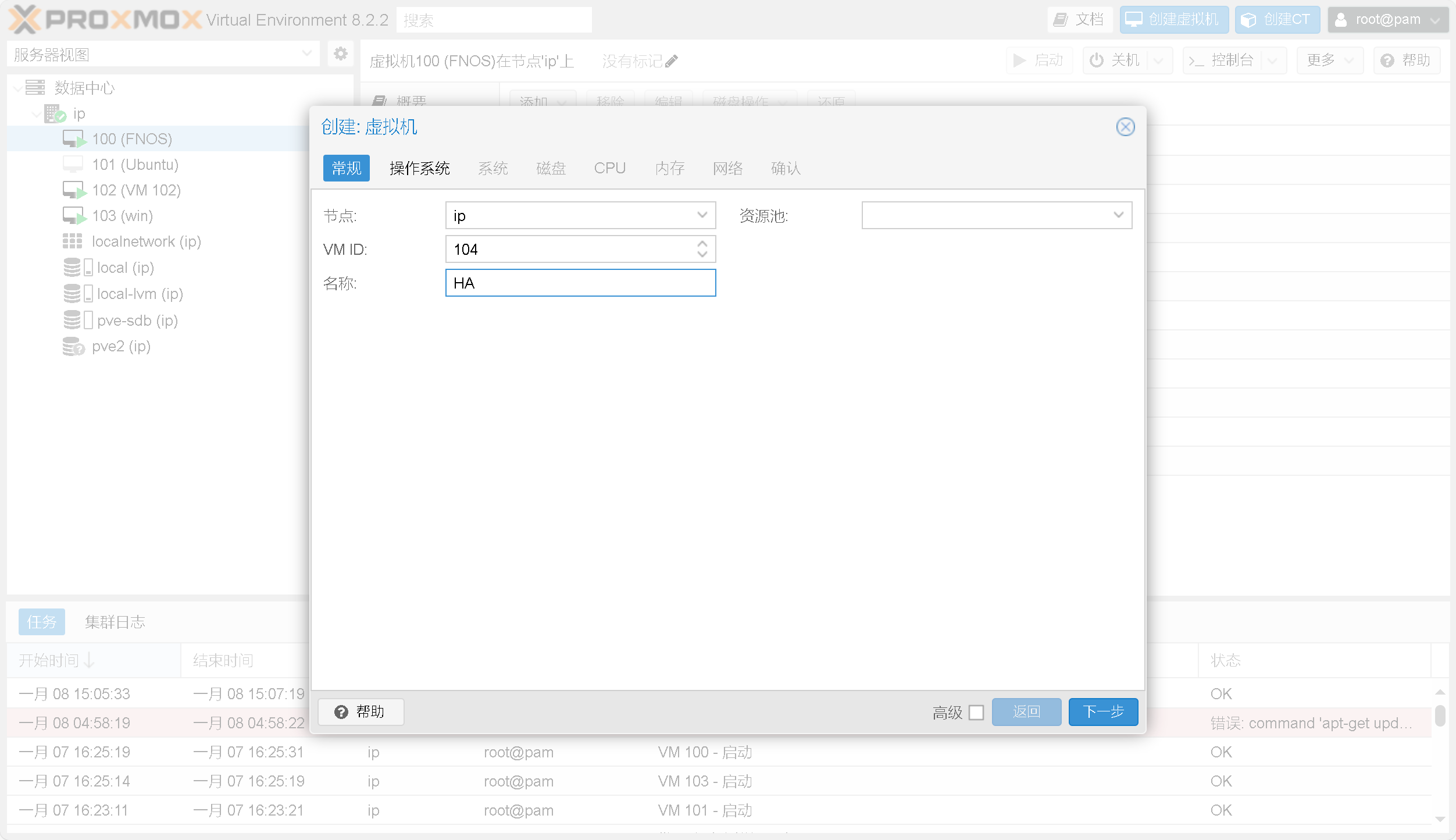Screen dimensions: 1456x840
Task: Click the Docs button
Action: point(1080,20)
